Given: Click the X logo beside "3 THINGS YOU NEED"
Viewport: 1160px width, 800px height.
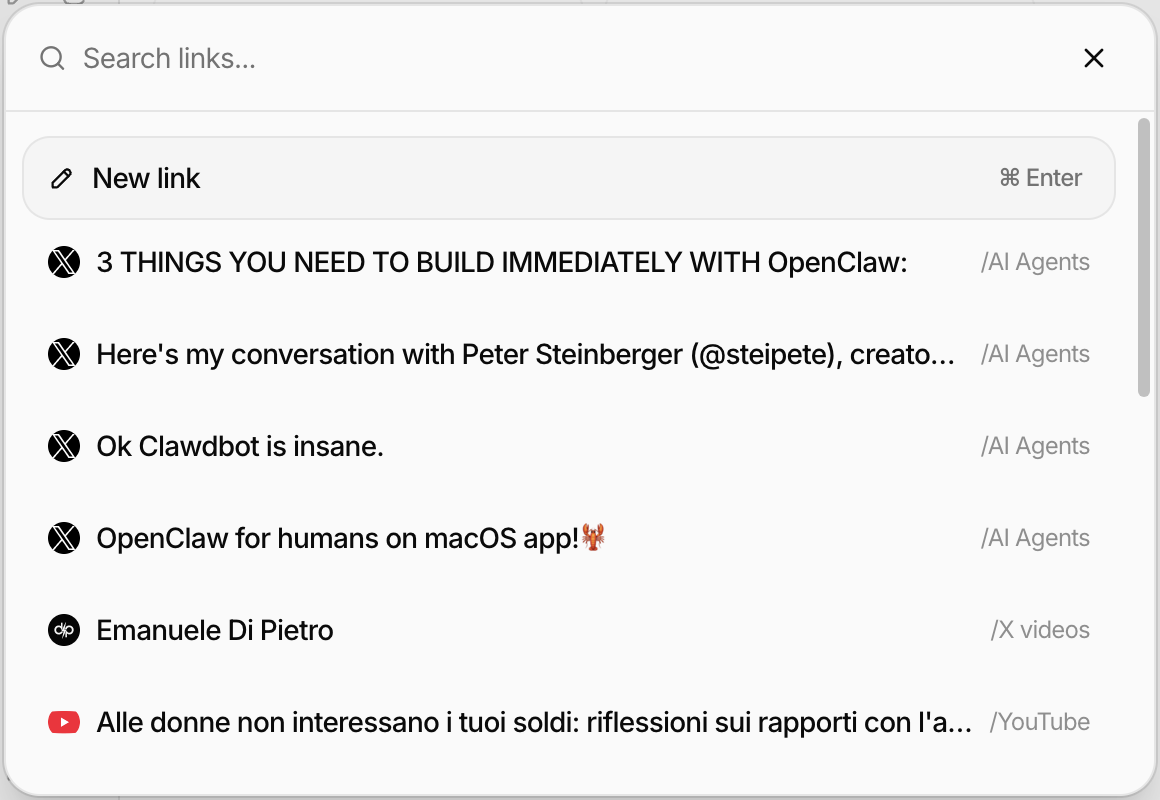Looking at the screenshot, I should click(x=64, y=263).
